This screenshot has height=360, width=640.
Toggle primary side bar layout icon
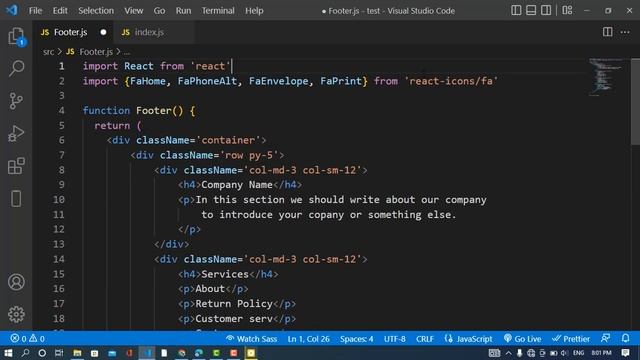(x=516, y=10)
